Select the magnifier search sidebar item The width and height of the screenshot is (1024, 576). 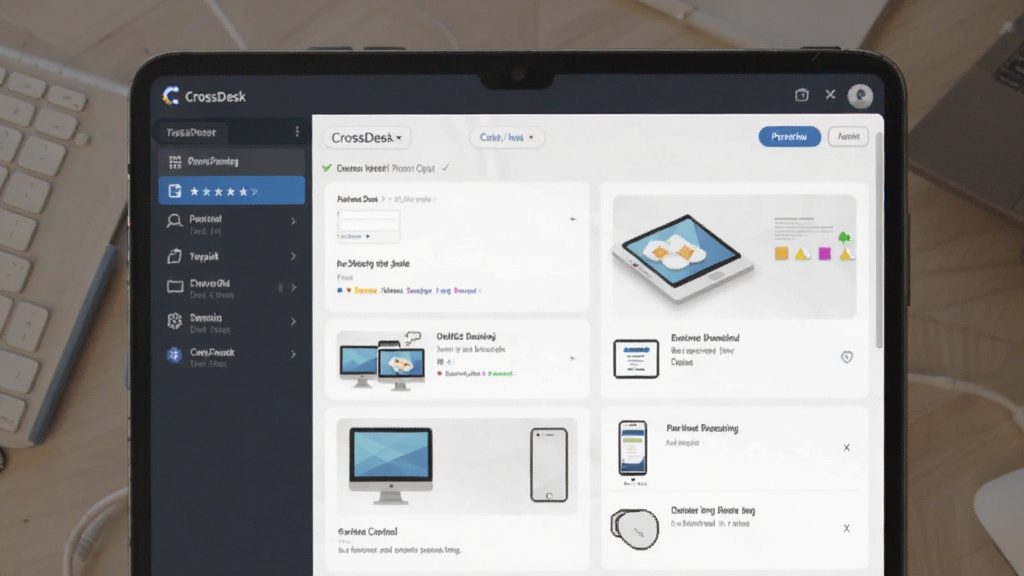pyautogui.click(x=231, y=224)
